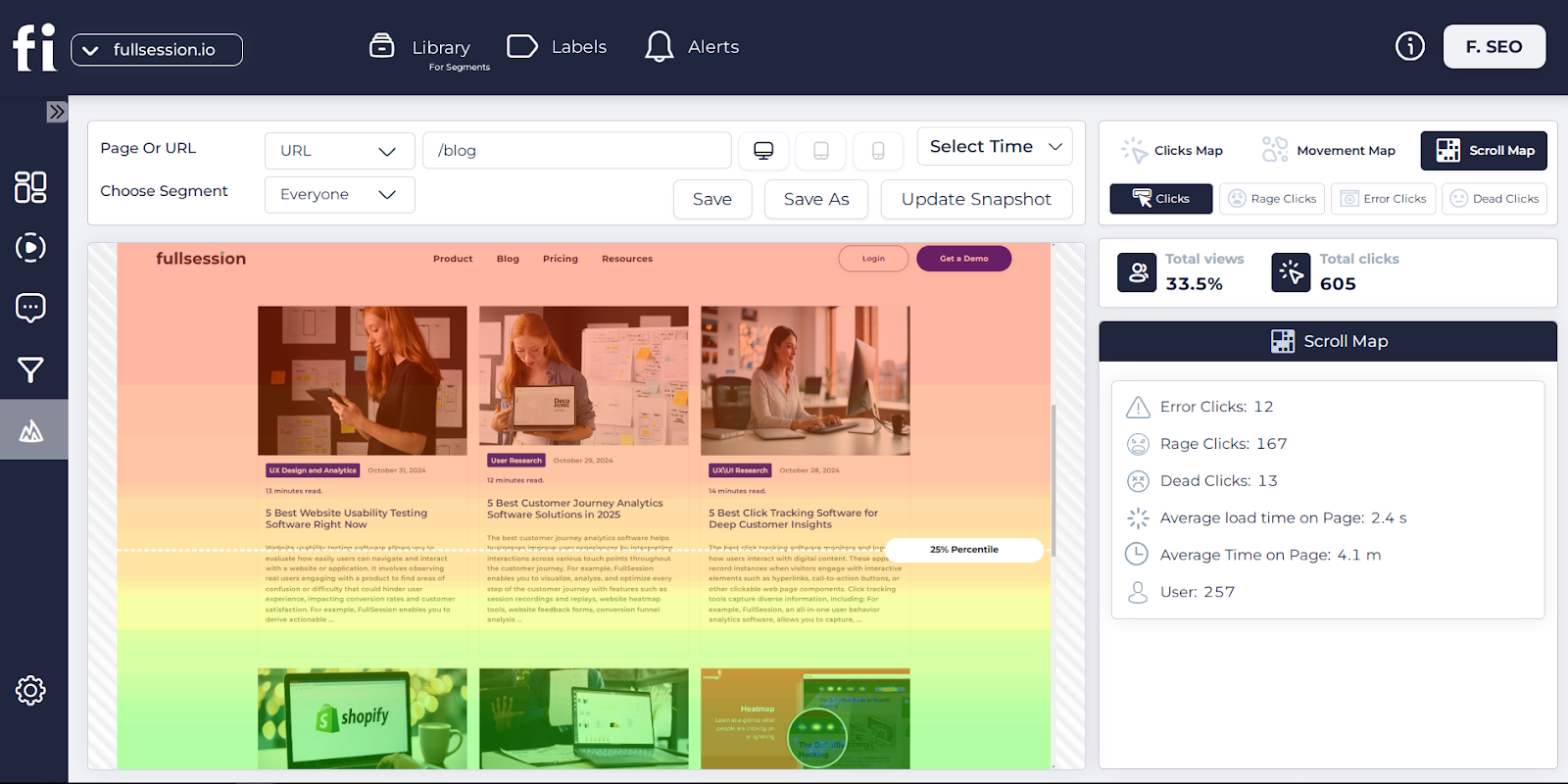This screenshot has height=784, width=1568.
Task: Open the Everyone segment dropdown
Action: coord(339,195)
